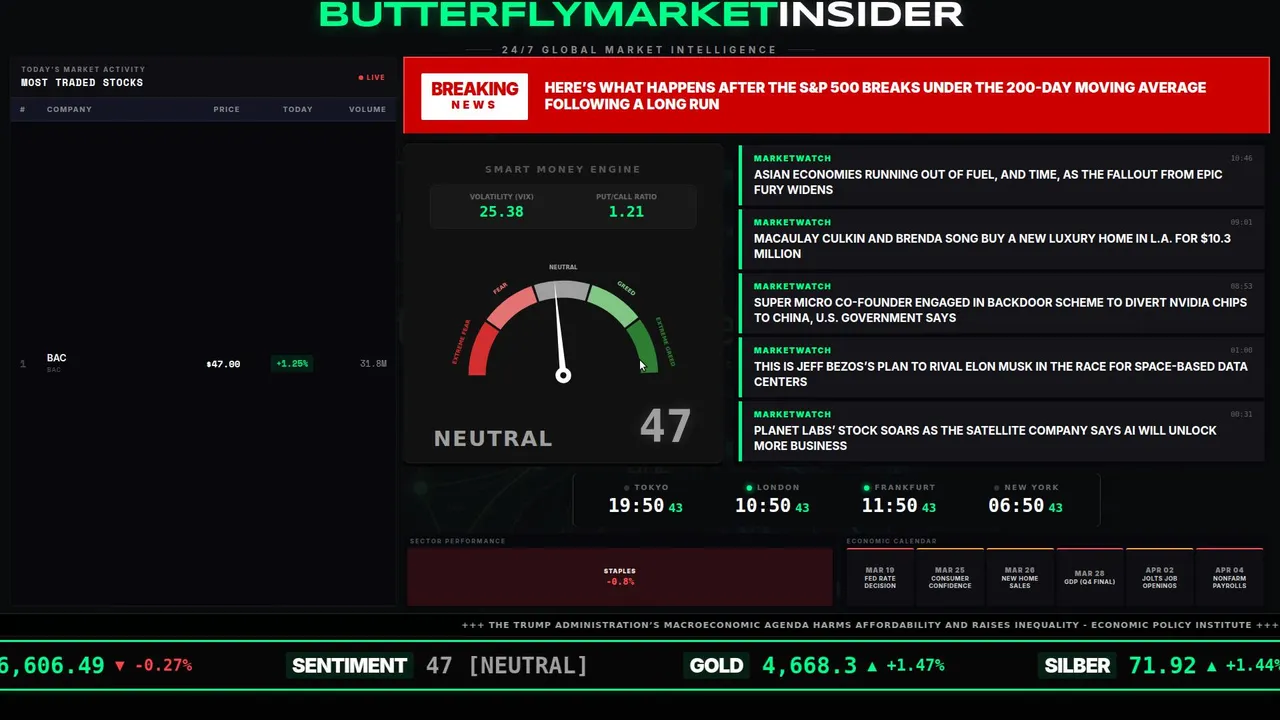The height and width of the screenshot is (720, 1280).
Task: Click the Economic Calendar section label
Action: 891,541
